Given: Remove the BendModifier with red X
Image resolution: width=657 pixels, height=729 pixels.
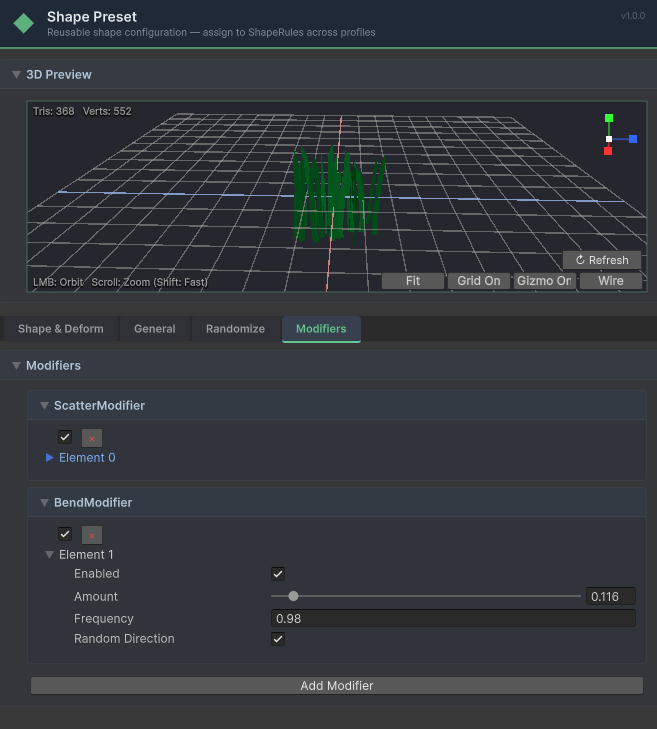Looking at the screenshot, I should [92, 535].
